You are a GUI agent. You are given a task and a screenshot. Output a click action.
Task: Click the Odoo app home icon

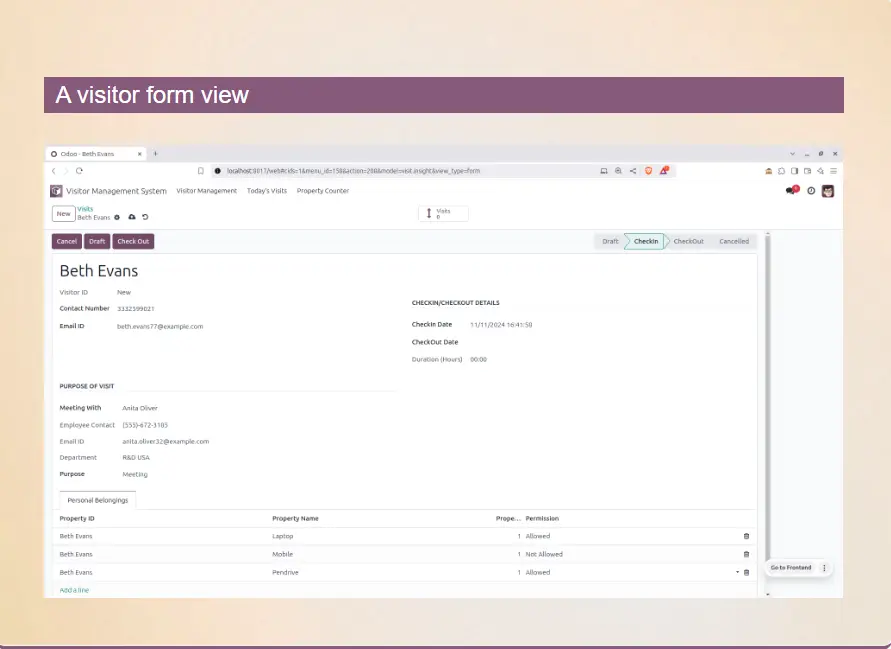pos(56,191)
